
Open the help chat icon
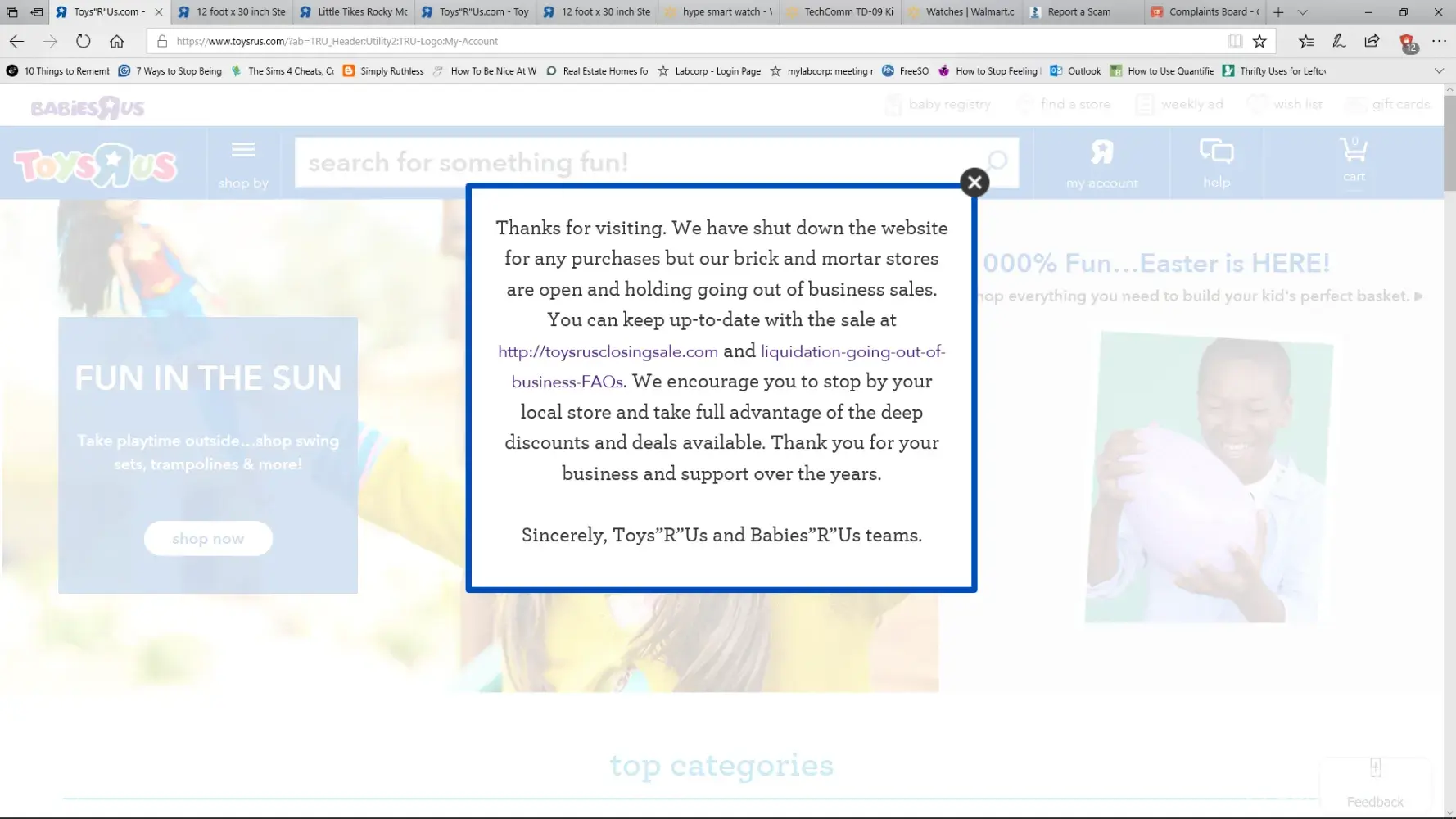click(x=1217, y=164)
